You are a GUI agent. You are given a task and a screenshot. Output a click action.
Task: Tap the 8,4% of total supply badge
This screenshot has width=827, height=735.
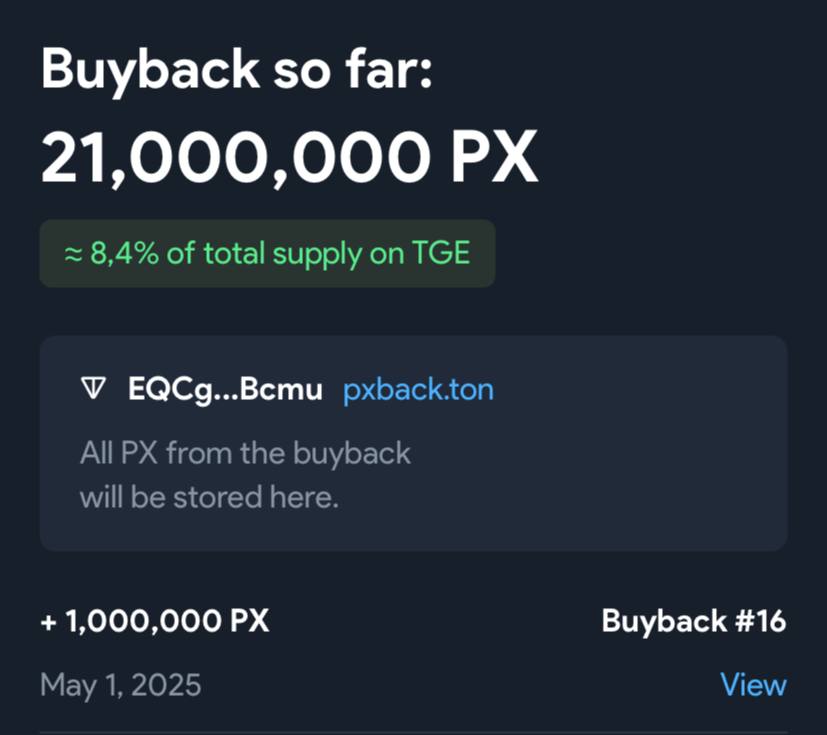tap(267, 254)
